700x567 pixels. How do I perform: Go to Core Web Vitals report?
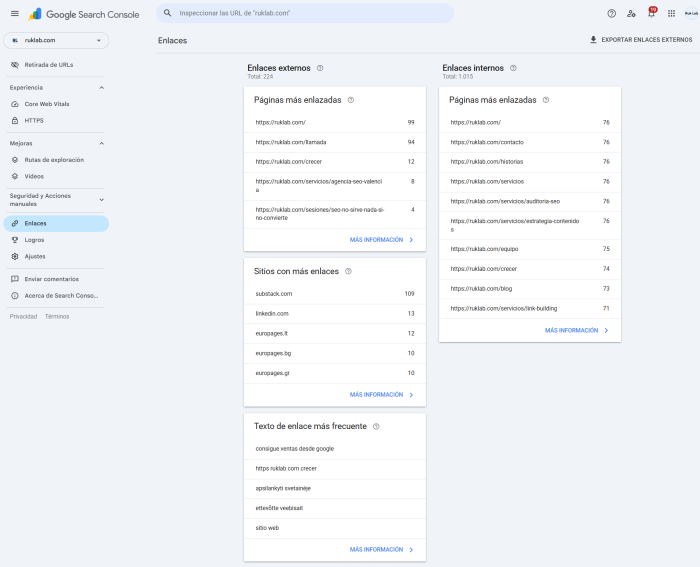[56, 104]
